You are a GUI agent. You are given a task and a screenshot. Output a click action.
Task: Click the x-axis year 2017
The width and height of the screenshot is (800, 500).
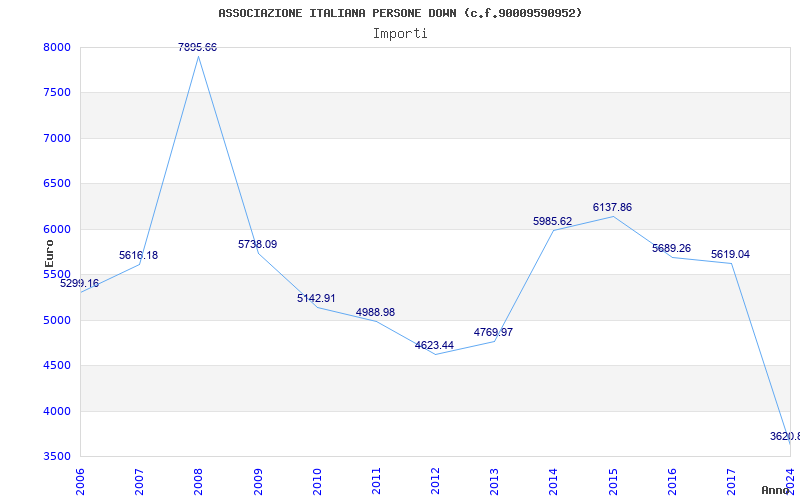tap(731, 481)
